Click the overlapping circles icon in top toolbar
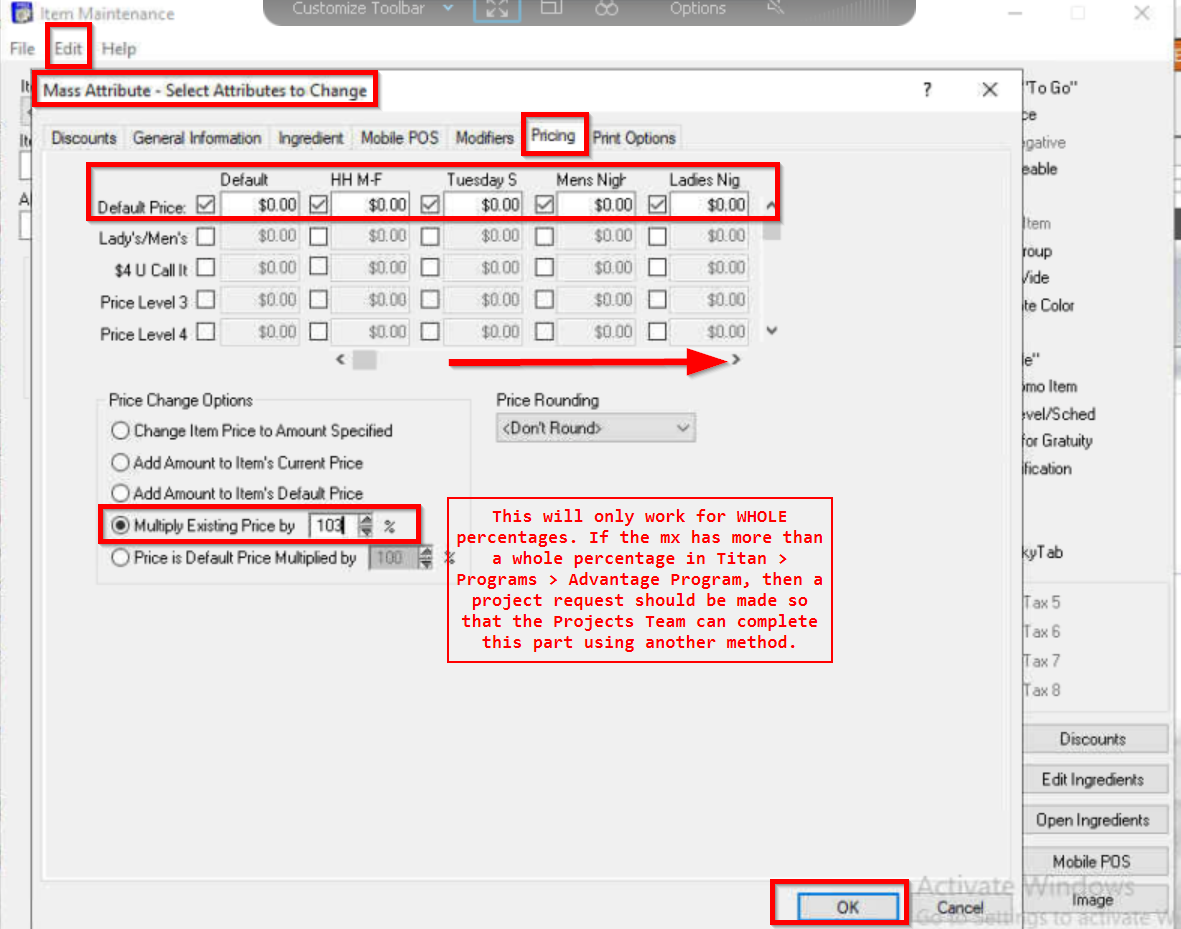The width and height of the screenshot is (1181, 929). tap(606, 9)
